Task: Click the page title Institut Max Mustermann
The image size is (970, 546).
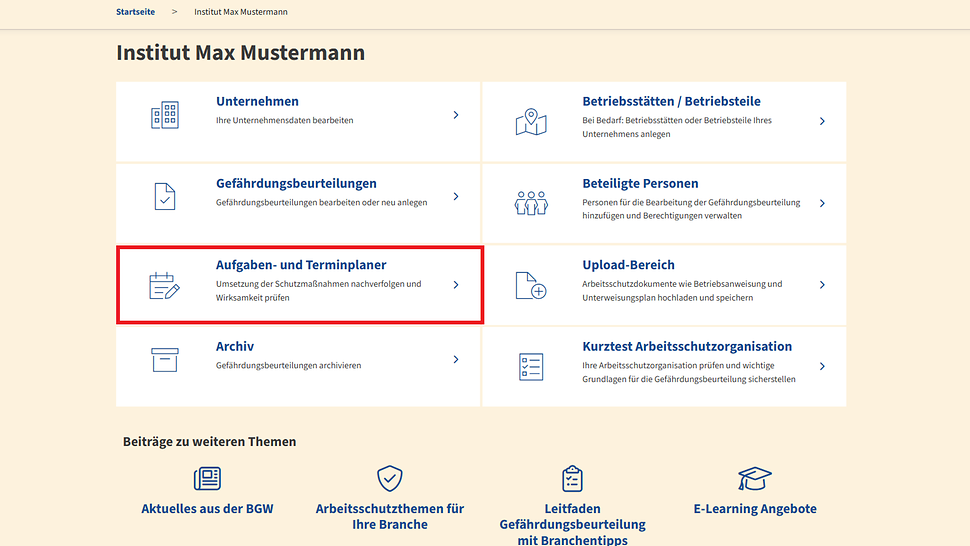Action: (241, 53)
